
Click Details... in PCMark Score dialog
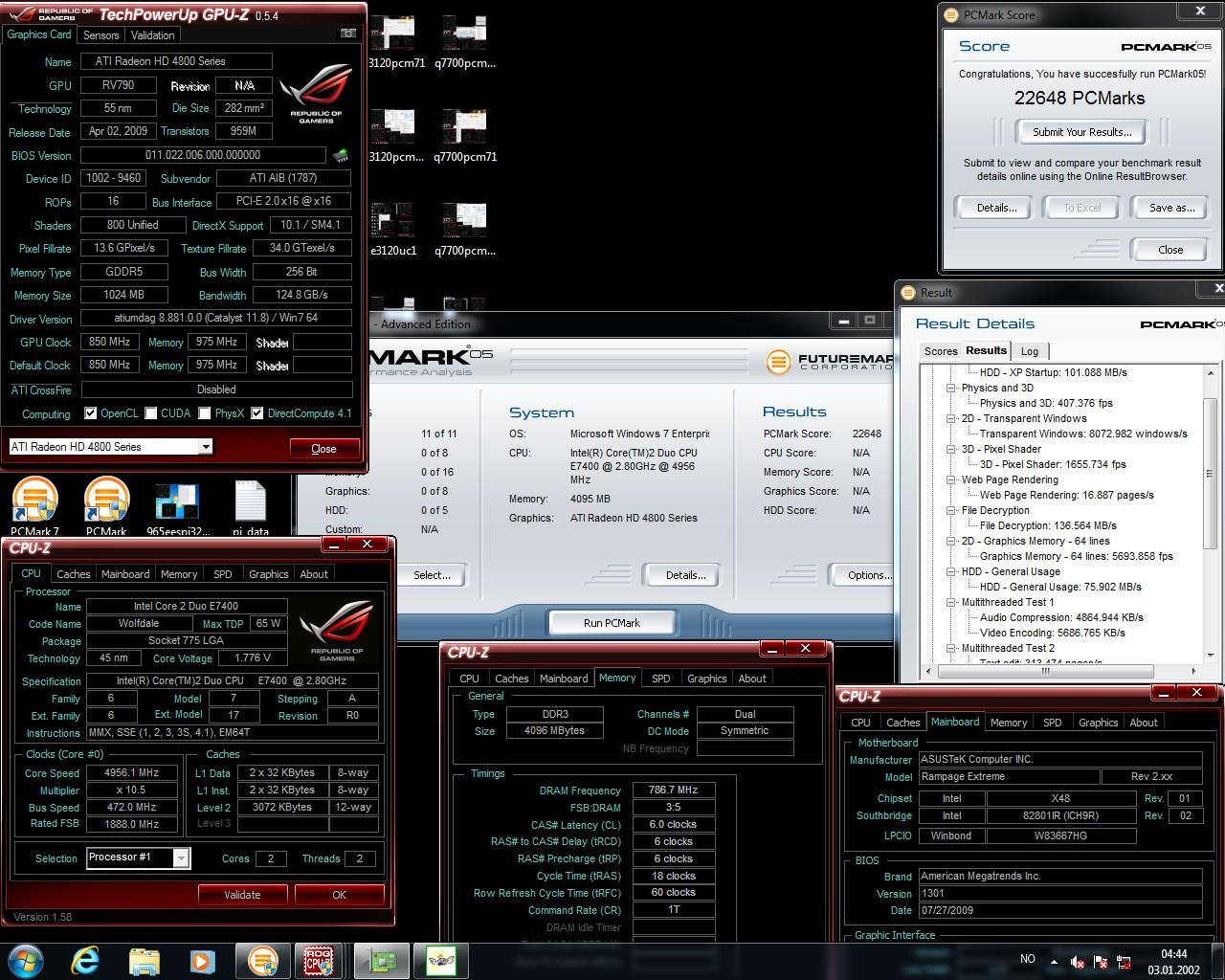coord(995,208)
